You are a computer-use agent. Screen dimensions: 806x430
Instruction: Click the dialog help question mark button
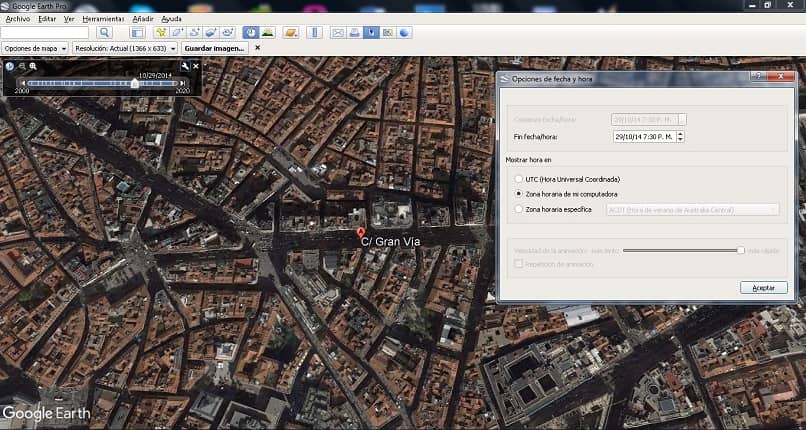(758, 76)
